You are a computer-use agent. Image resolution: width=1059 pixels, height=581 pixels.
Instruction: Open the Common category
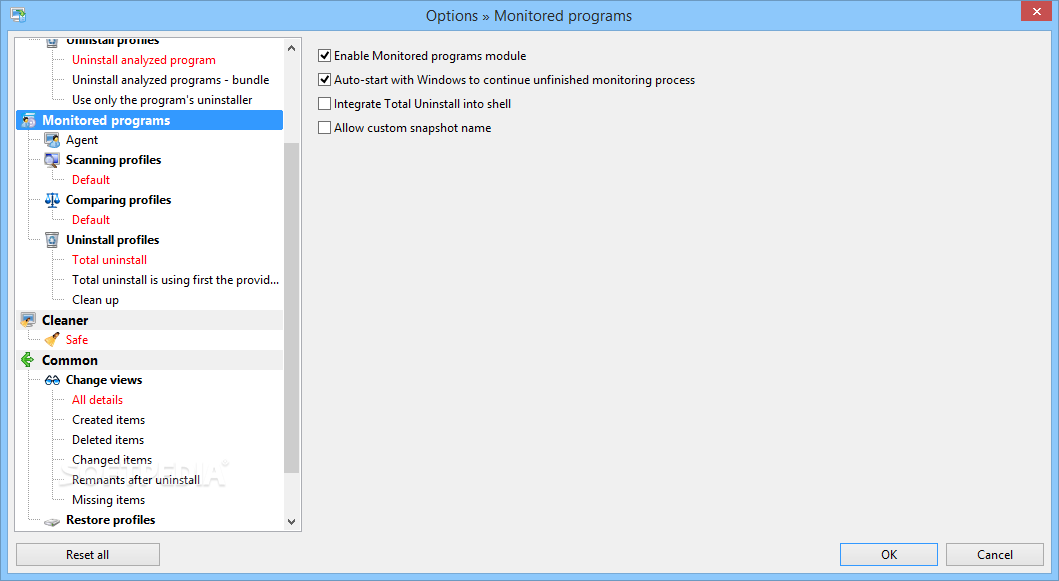pyautogui.click(x=70, y=360)
